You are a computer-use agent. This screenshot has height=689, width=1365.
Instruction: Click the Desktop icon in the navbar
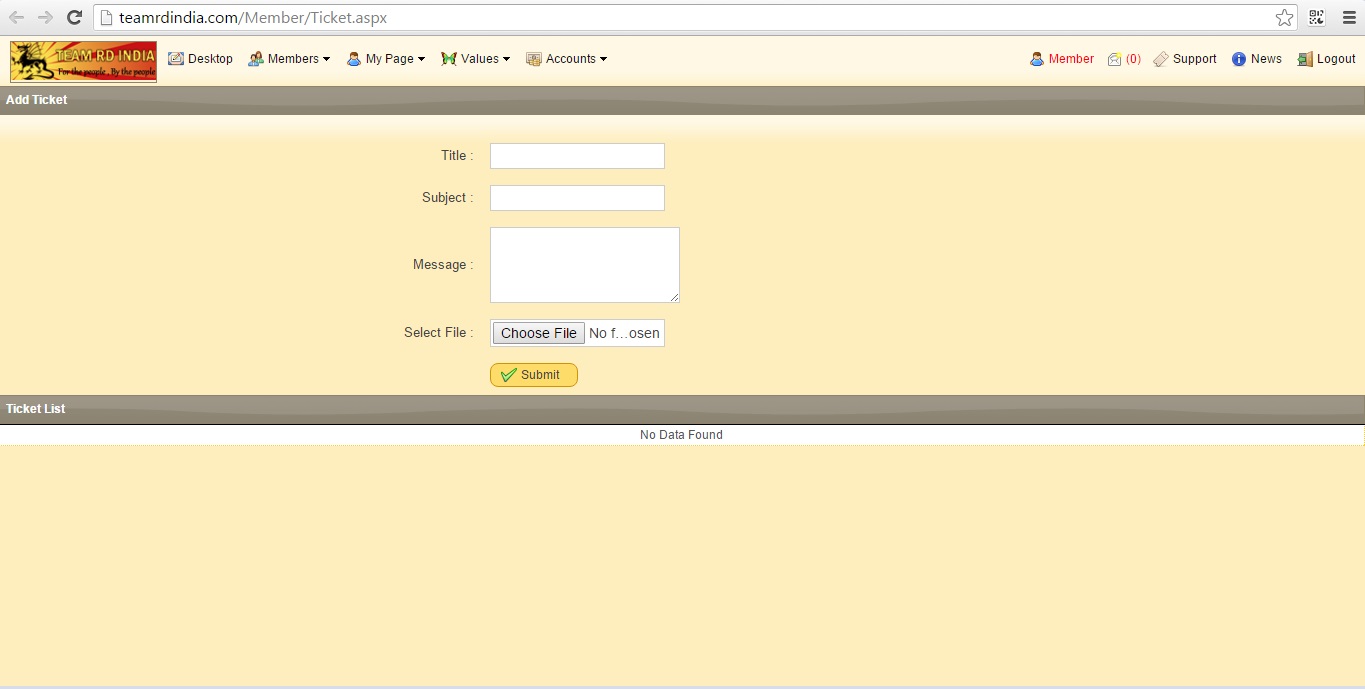coord(176,59)
